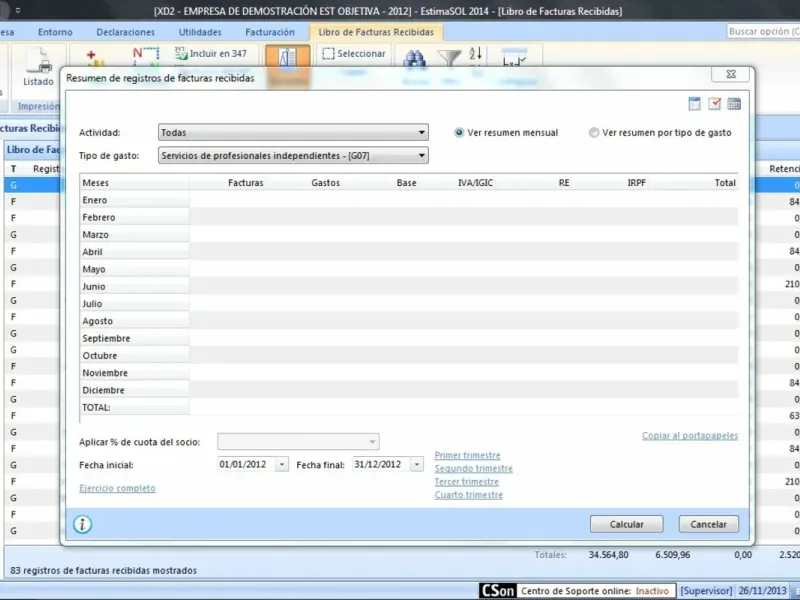The image size is (800, 600).
Task: Click the red checkmark clipboard icon
Action: tap(714, 104)
